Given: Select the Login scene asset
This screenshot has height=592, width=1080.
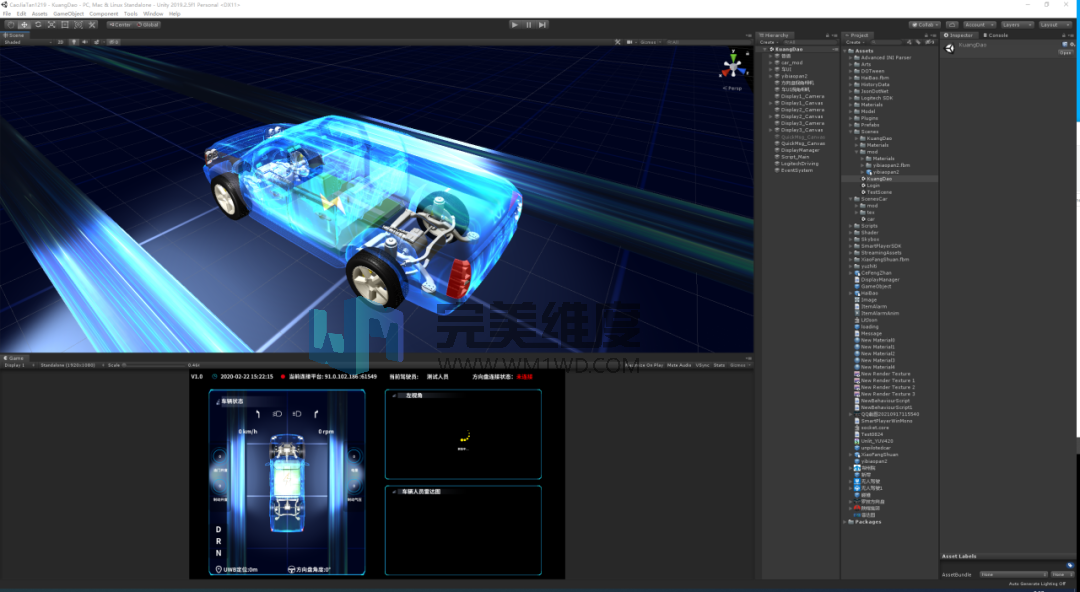Looking at the screenshot, I should tap(873, 185).
